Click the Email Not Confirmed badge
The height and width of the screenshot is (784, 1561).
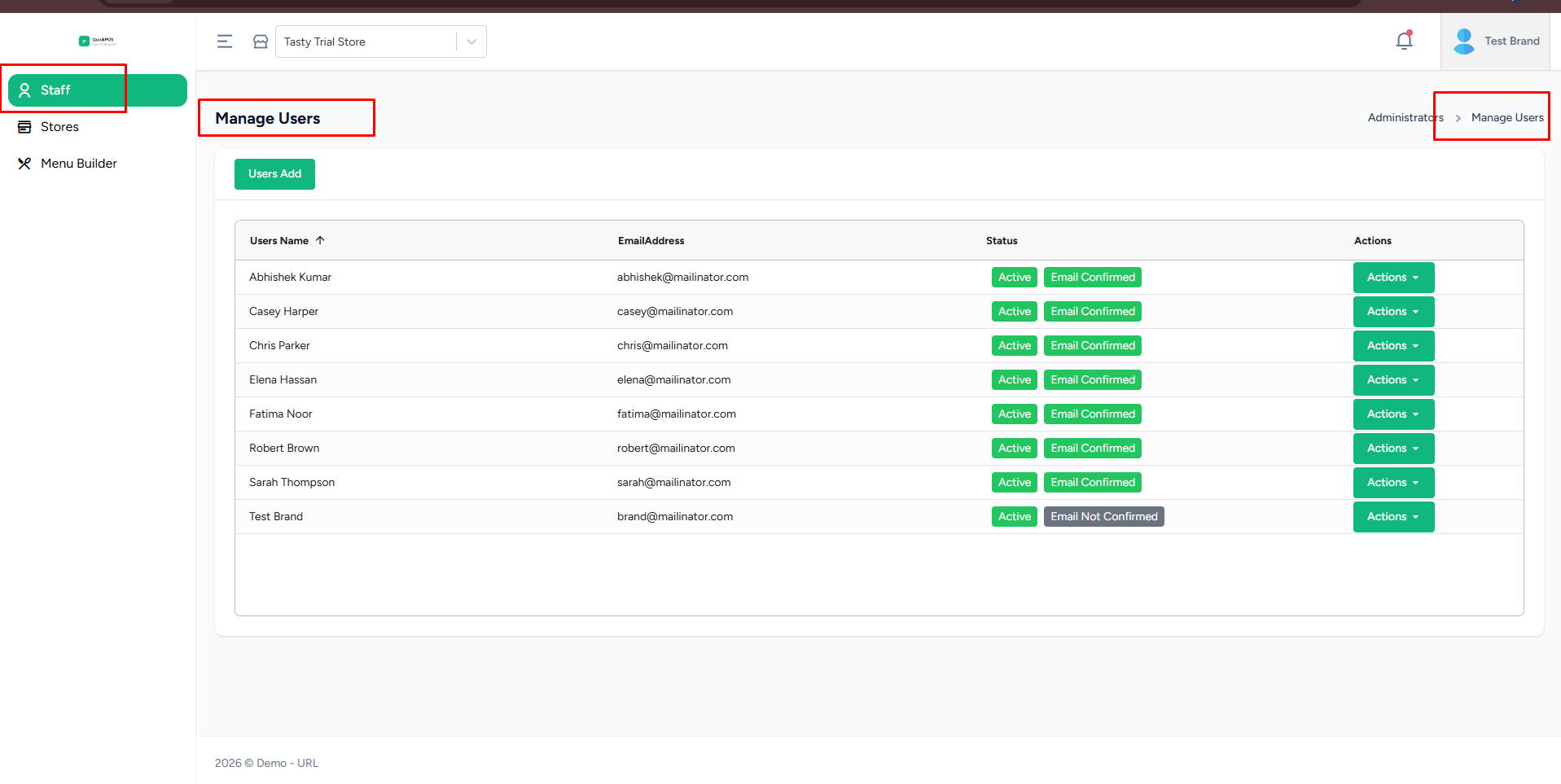(1103, 517)
